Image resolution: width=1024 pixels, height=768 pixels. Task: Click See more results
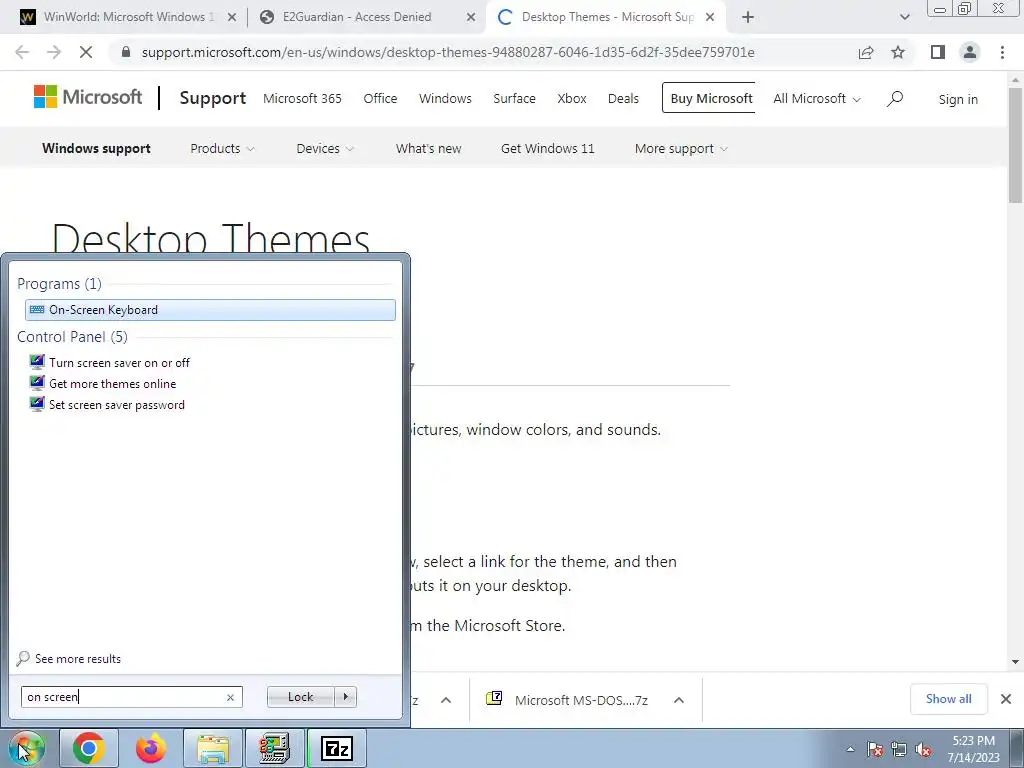69,658
